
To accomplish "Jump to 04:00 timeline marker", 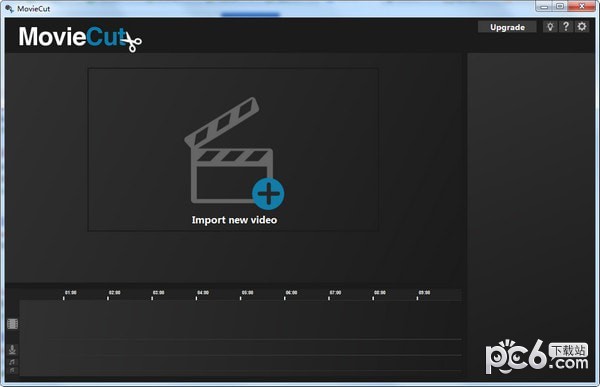I will coord(203,292).
